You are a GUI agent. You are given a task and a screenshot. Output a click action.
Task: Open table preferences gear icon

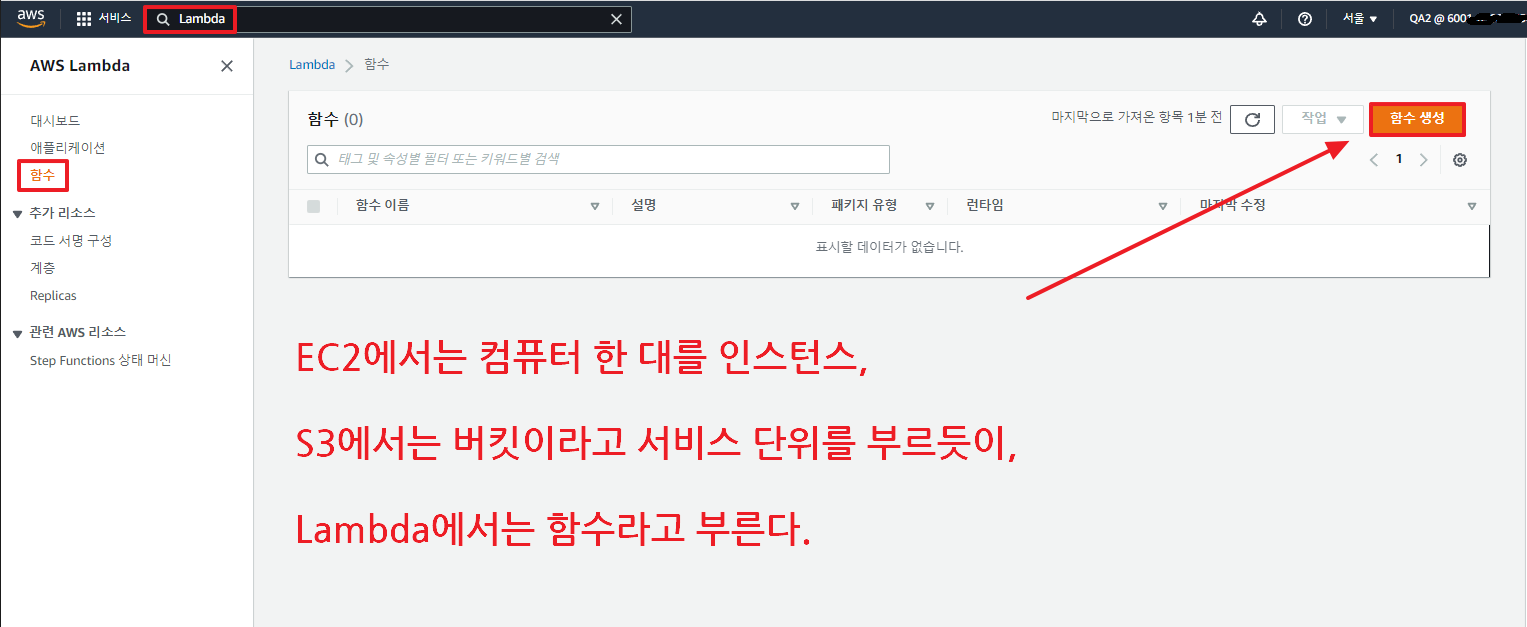1460,160
